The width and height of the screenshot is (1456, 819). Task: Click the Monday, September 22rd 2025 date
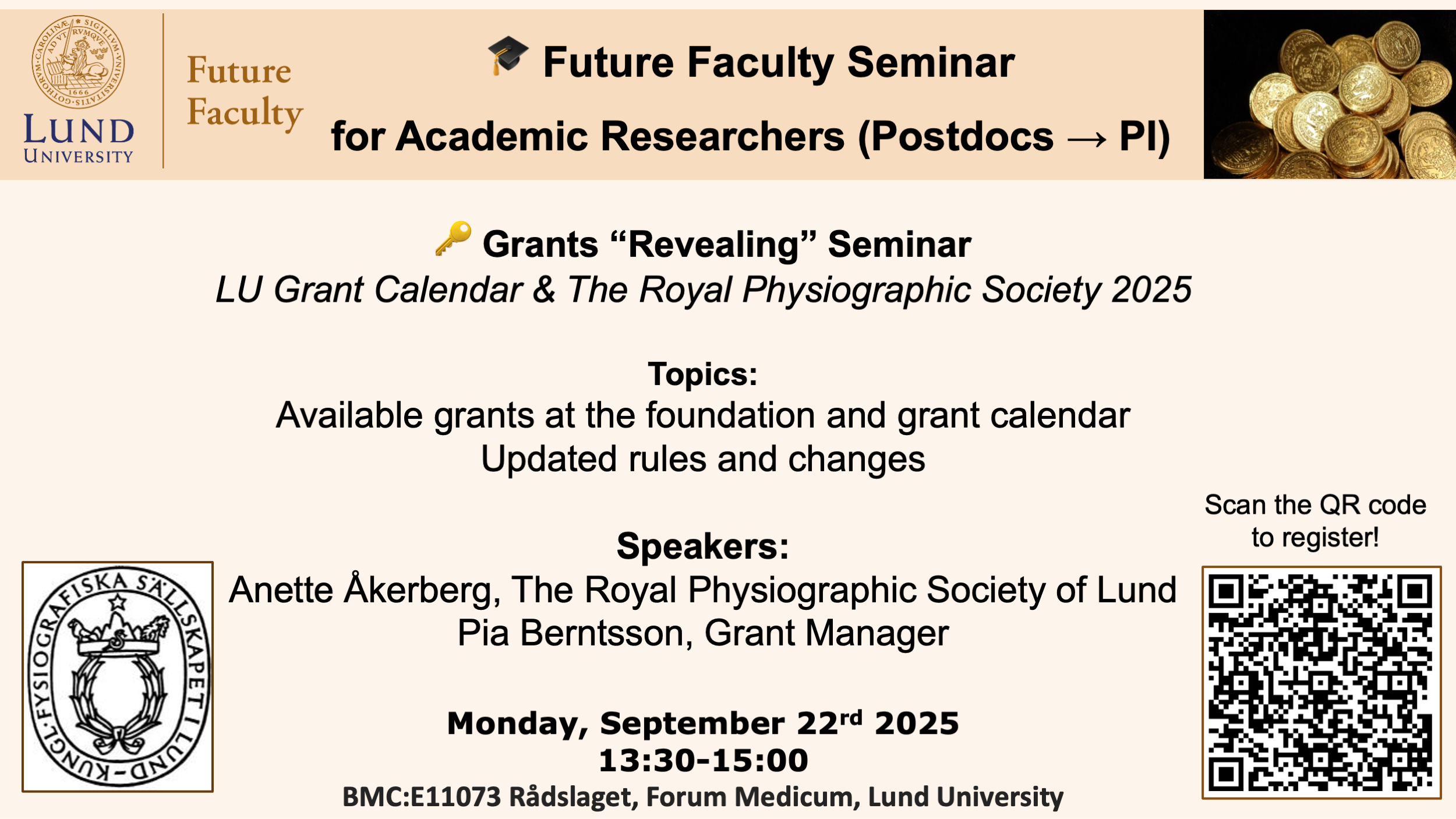[x=702, y=723]
